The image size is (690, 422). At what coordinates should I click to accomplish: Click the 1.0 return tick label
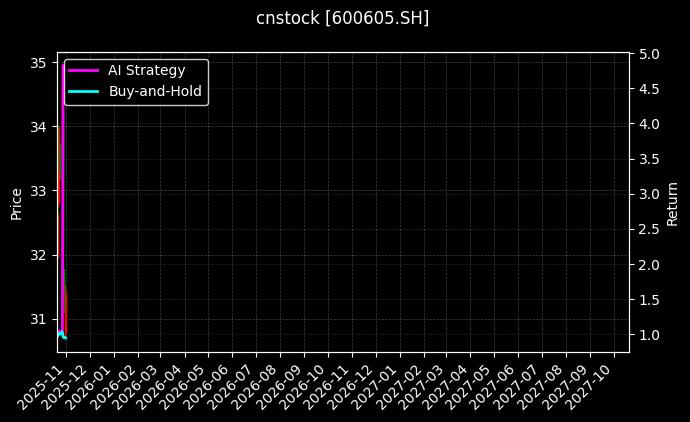(648, 335)
